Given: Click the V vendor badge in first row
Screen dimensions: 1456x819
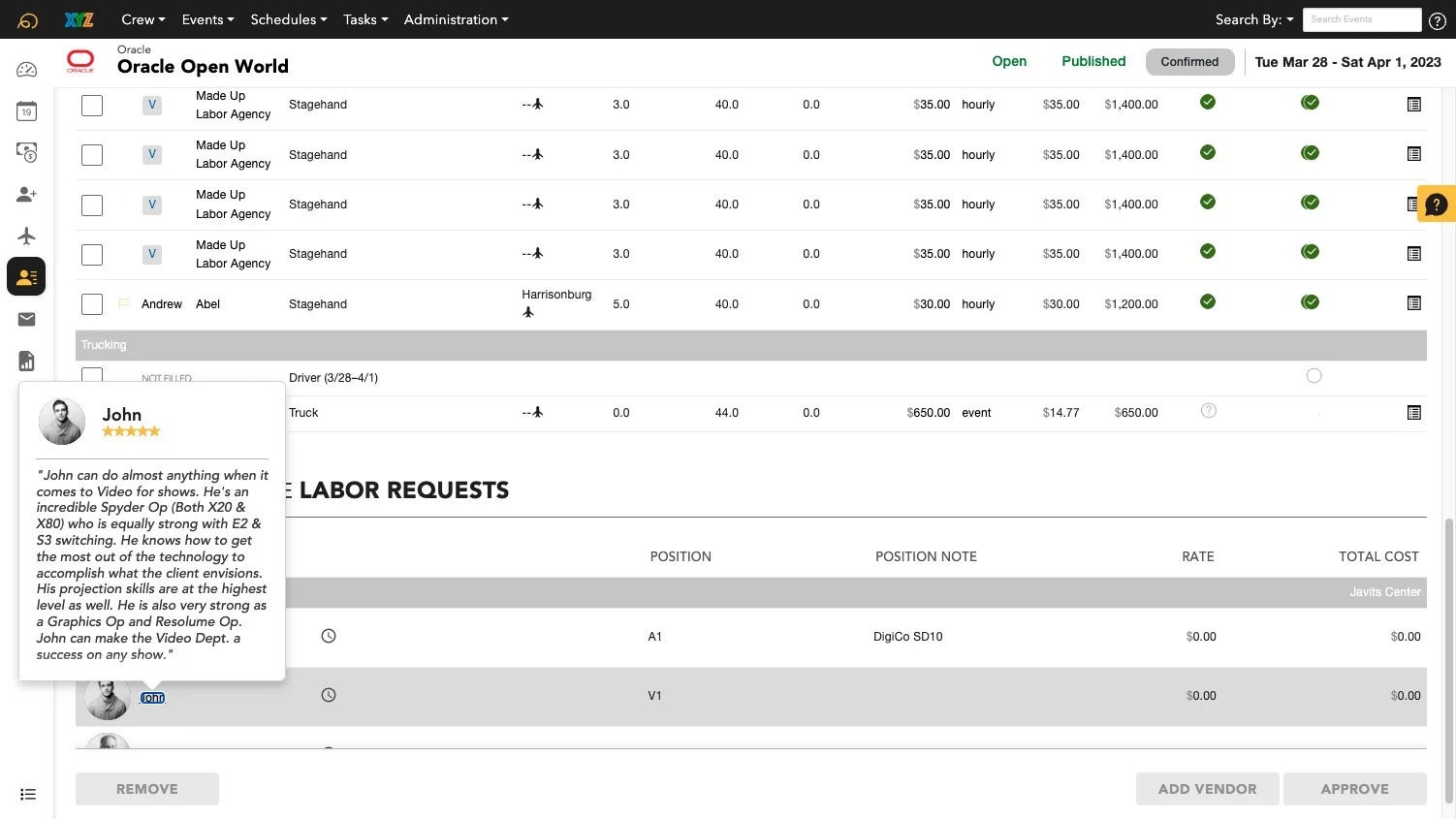Looking at the screenshot, I should click(x=152, y=105).
